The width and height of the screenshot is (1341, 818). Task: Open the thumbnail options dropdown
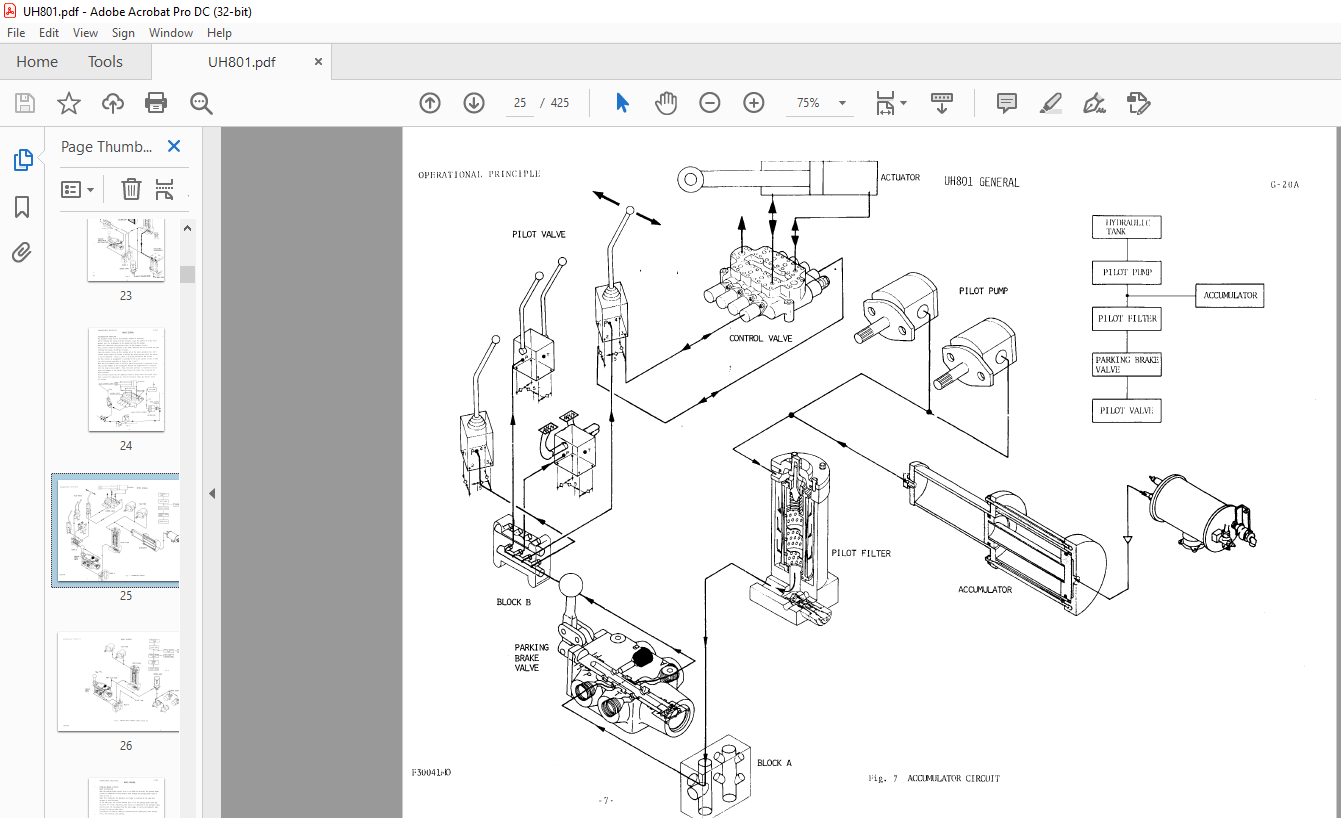(78, 189)
